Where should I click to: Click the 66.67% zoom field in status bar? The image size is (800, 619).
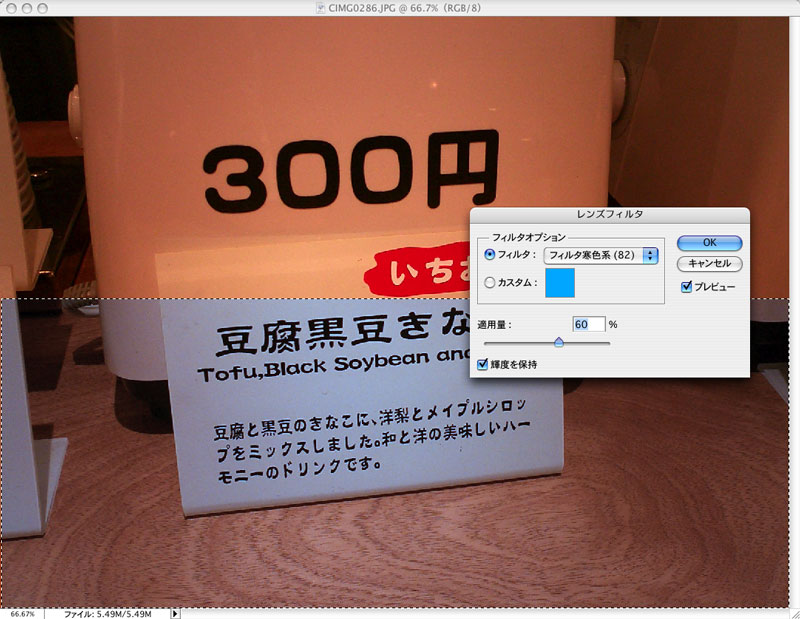[22, 613]
